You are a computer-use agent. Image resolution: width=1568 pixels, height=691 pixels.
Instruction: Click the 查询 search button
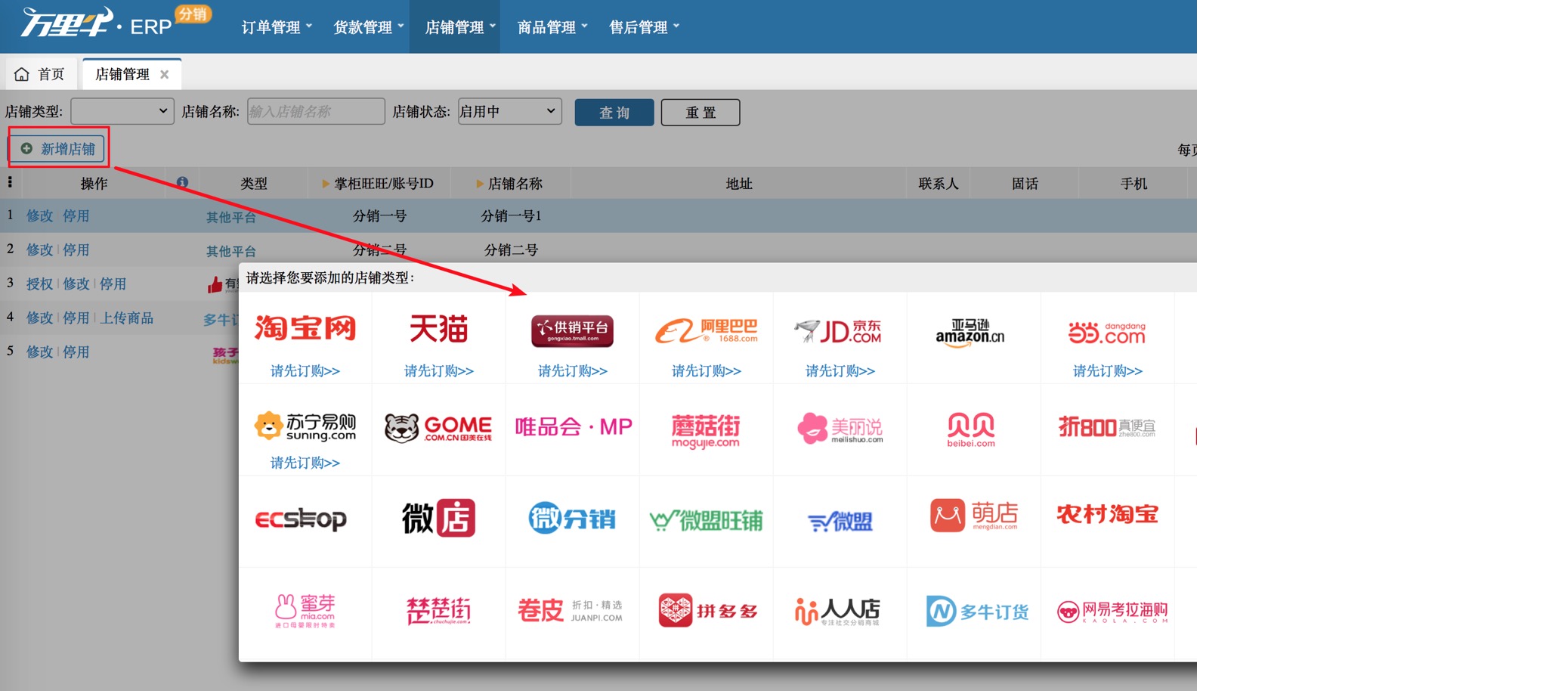[x=614, y=113]
